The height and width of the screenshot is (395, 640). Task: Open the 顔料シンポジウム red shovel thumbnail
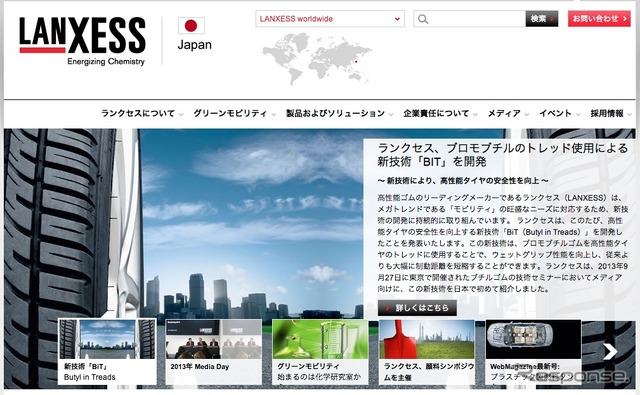click(x=427, y=351)
